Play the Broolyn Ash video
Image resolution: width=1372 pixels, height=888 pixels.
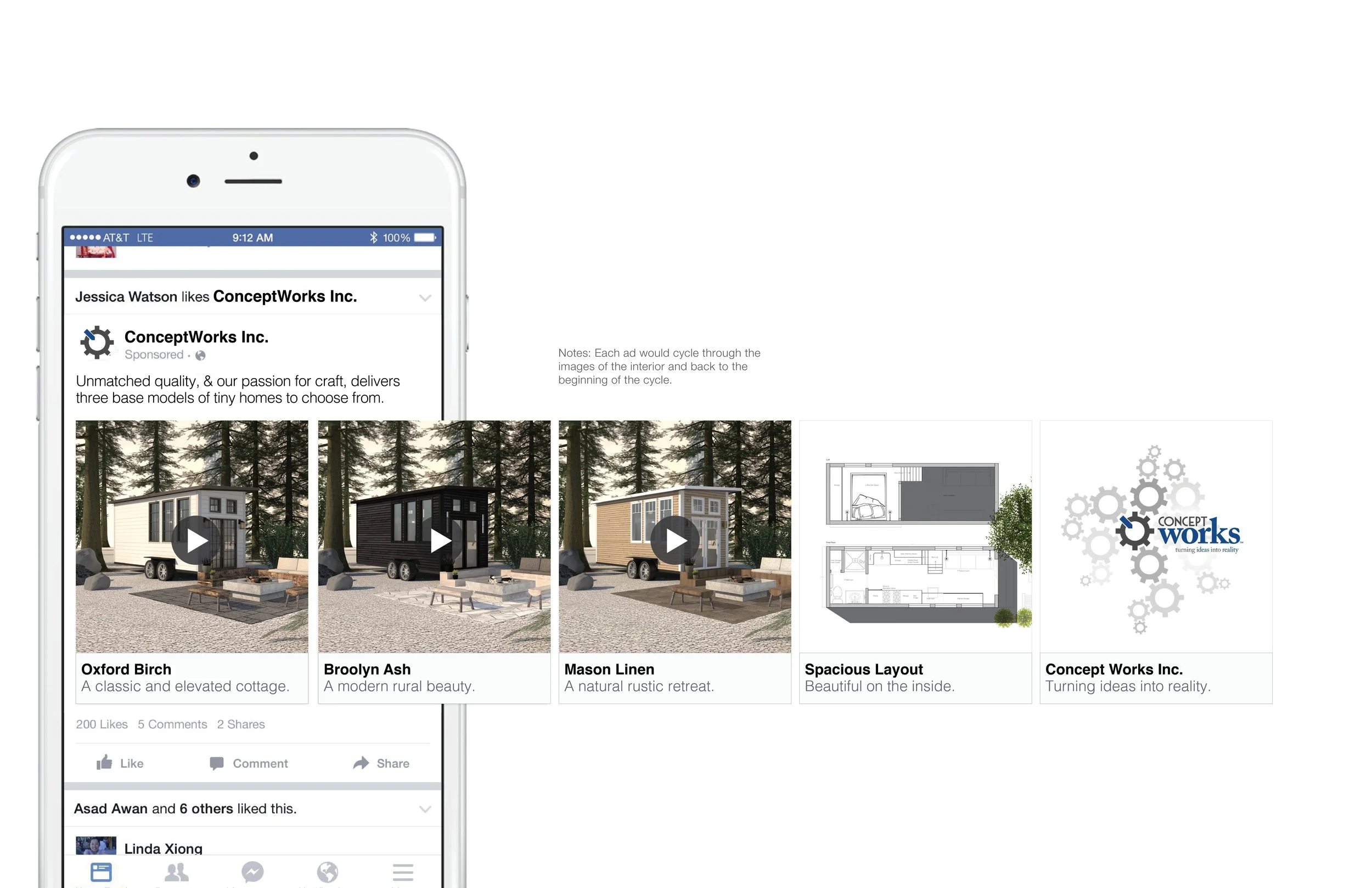tap(440, 541)
